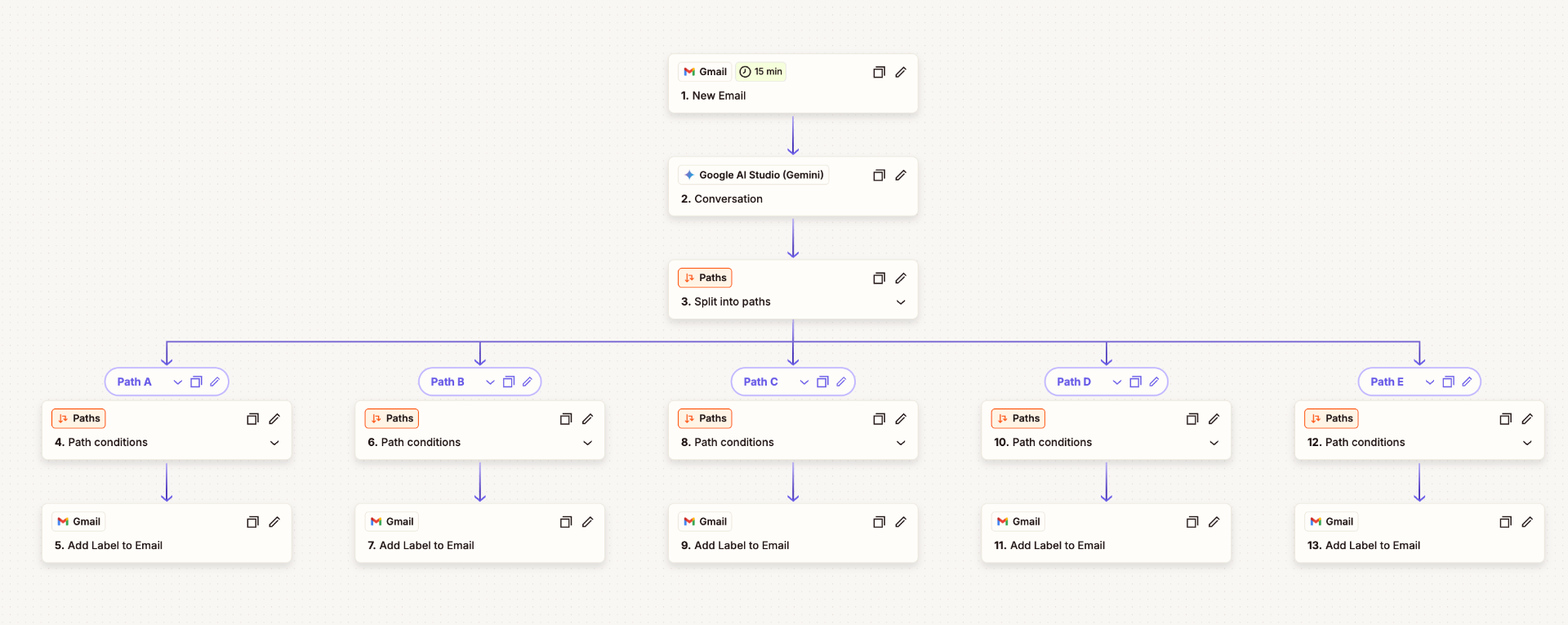
Task: Click the Gmail badge on step 1
Action: [705, 72]
